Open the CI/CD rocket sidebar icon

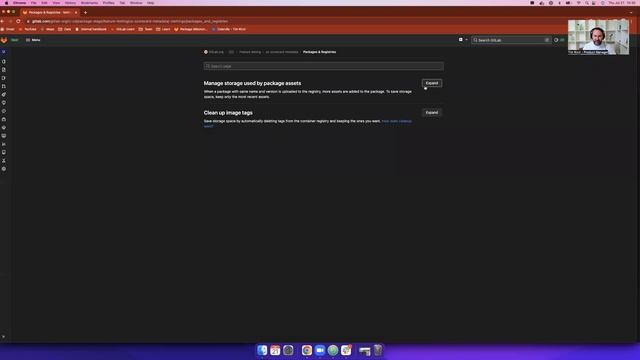(4, 94)
